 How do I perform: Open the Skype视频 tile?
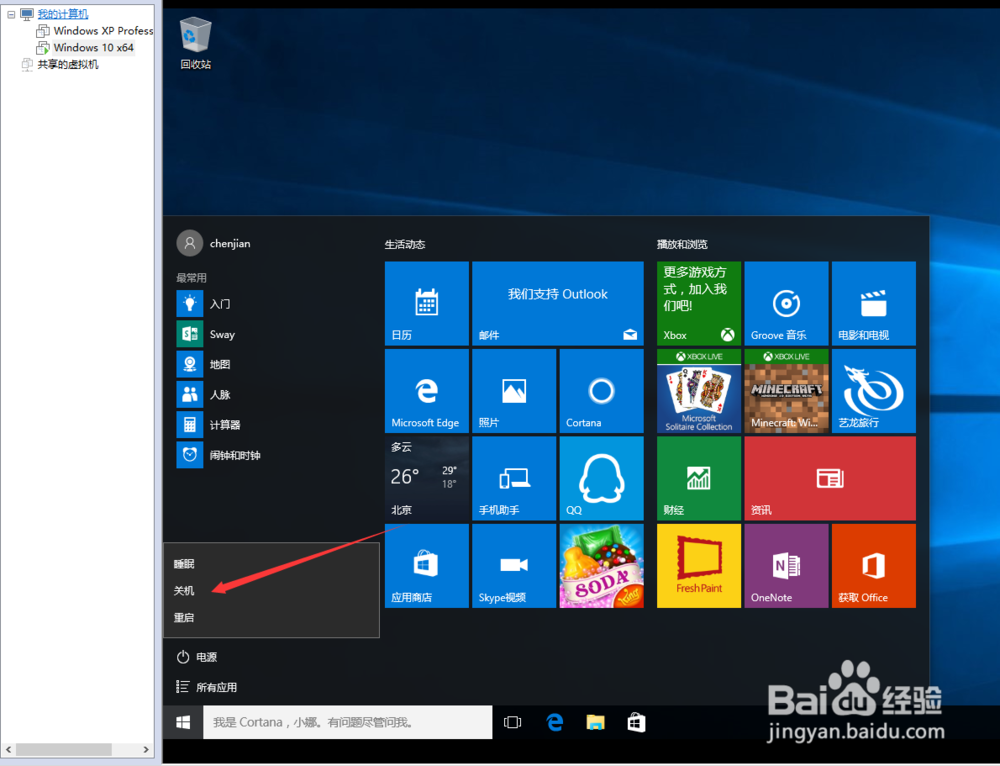click(x=514, y=566)
